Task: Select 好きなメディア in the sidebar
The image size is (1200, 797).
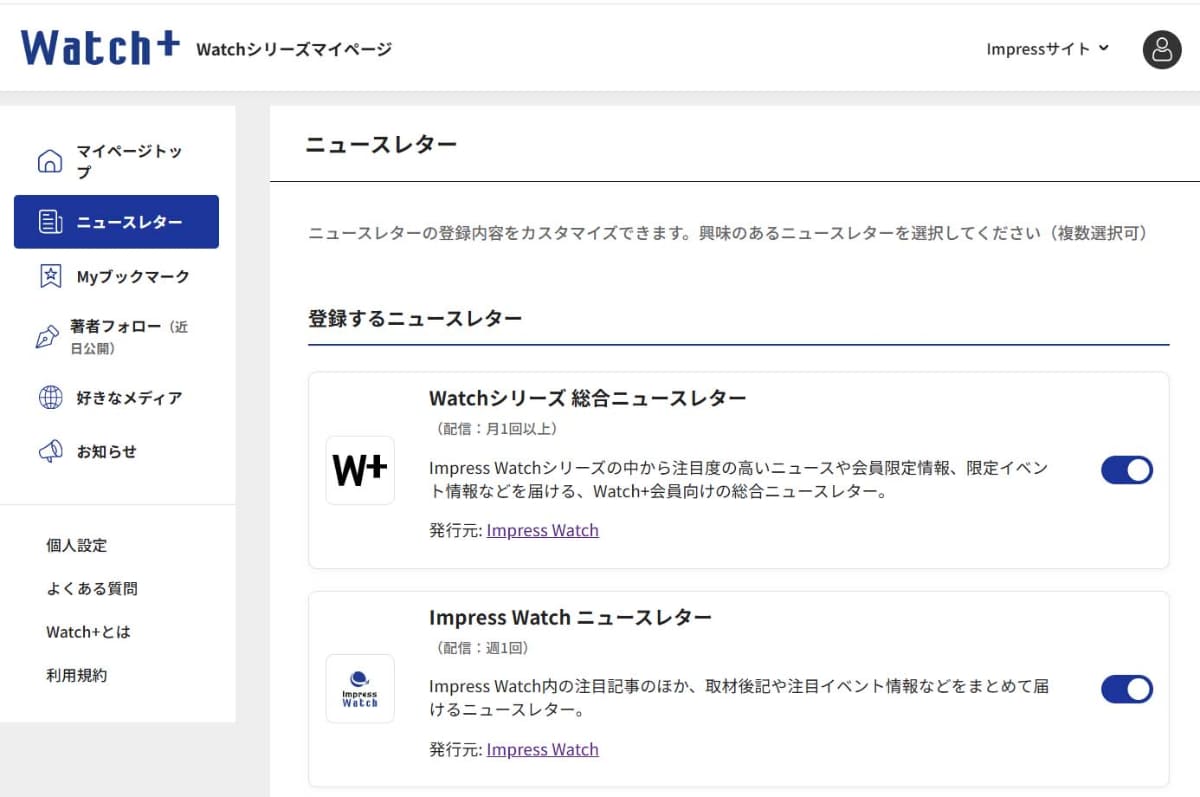Action: [x=116, y=398]
